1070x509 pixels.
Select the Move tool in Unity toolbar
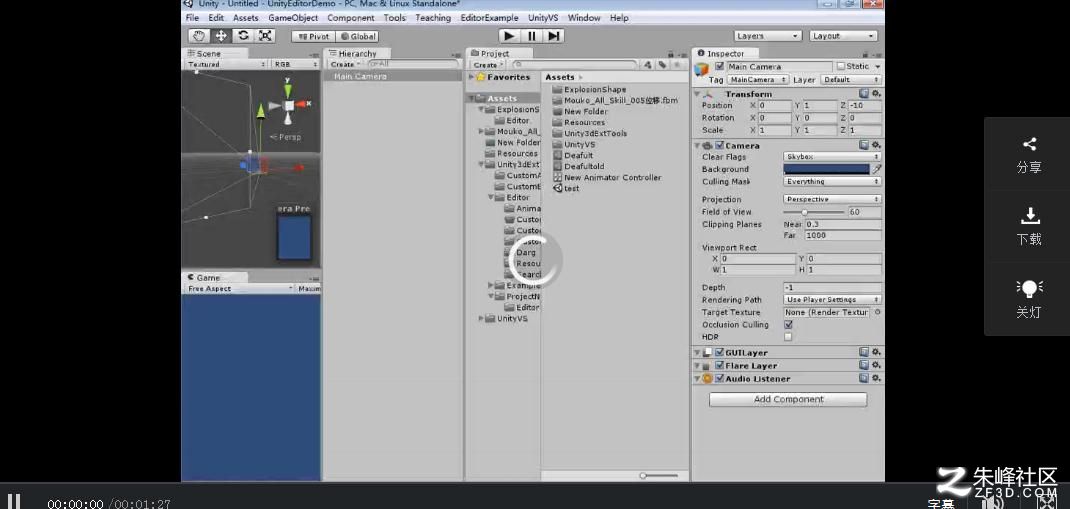(x=221, y=36)
